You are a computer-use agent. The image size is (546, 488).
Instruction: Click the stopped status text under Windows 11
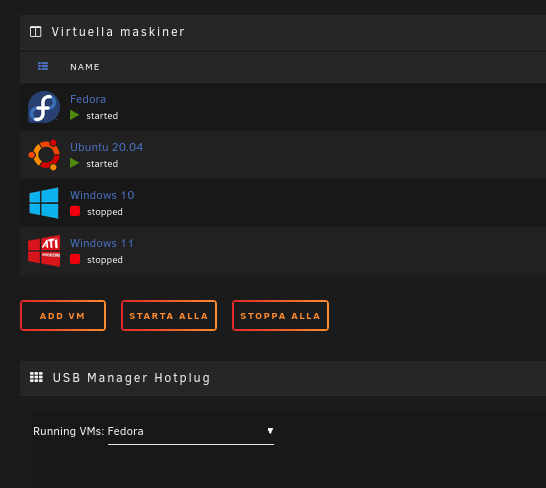105,260
